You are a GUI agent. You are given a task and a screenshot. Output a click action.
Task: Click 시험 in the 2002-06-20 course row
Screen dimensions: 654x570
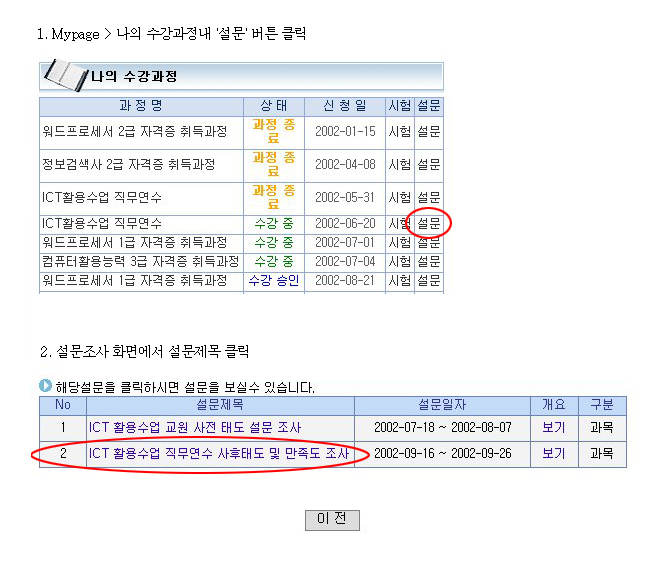pyautogui.click(x=400, y=224)
